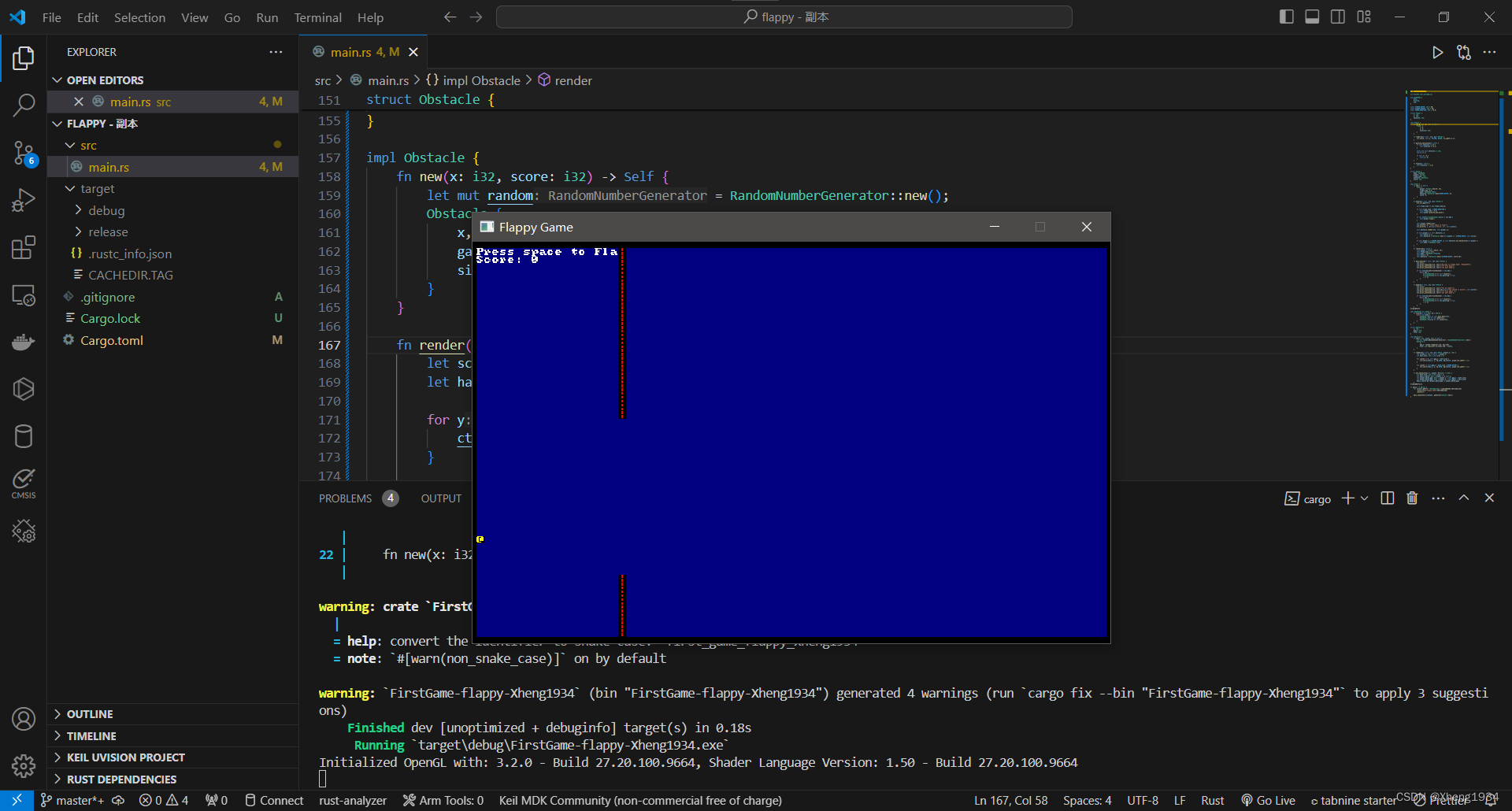Open the Selection menu
This screenshot has width=1512, height=811.
(139, 17)
